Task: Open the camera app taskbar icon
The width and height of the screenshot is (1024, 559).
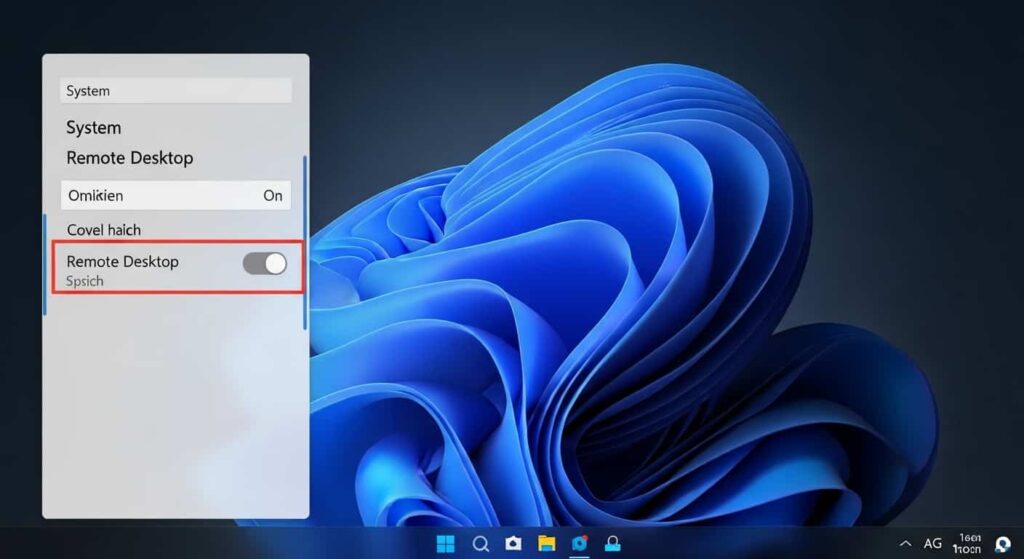Action: 513,543
